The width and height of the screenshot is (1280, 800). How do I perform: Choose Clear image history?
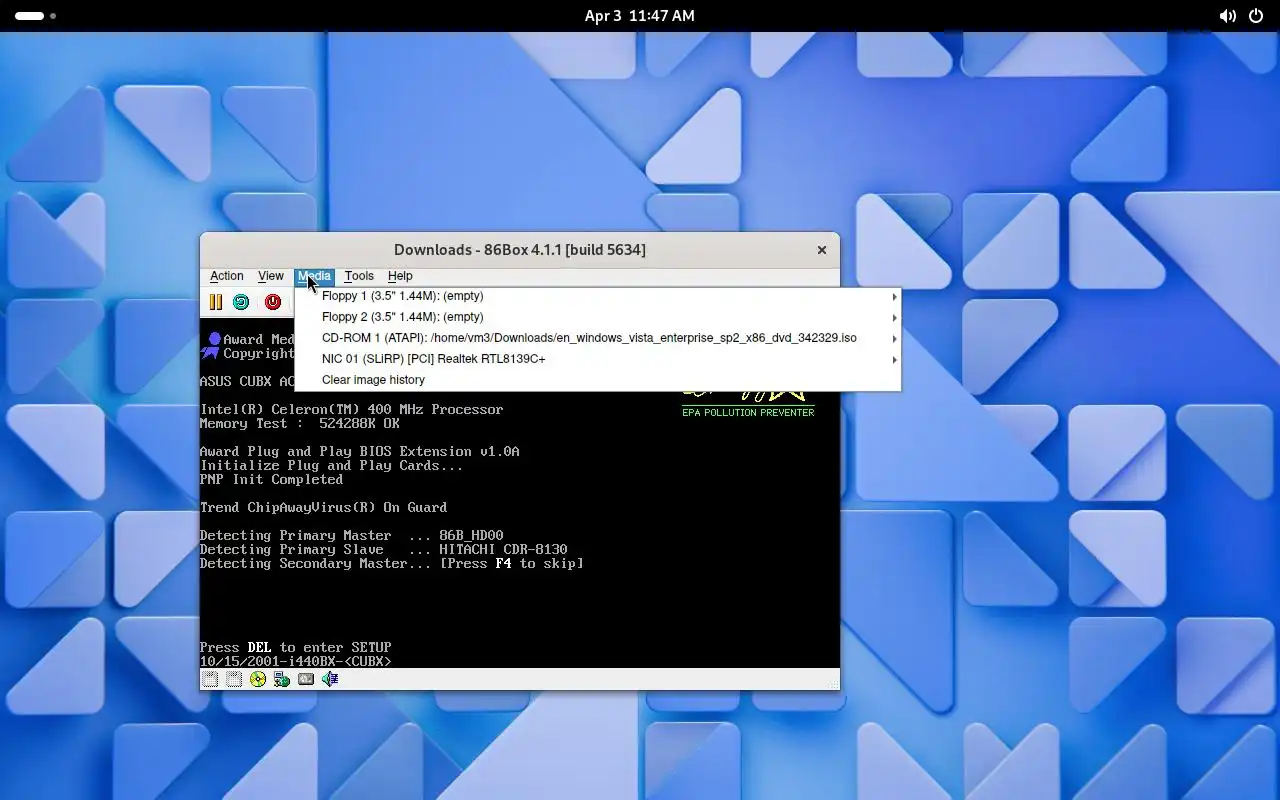[598, 380]
